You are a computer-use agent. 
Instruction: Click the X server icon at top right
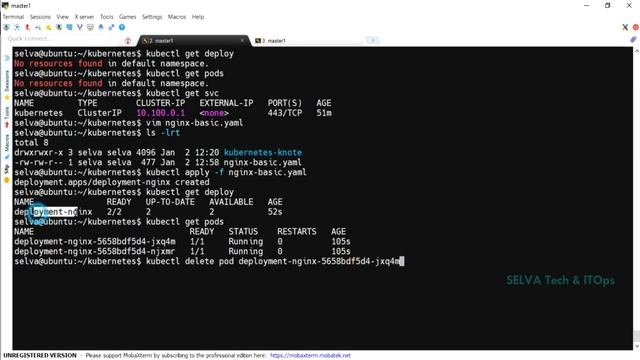click(x=625, y=27)
